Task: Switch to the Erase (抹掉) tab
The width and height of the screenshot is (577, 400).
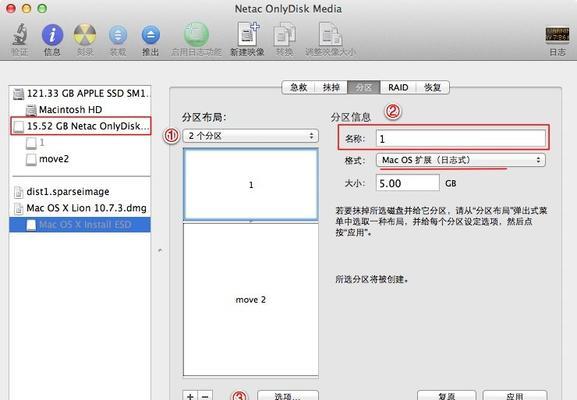Action: point(331,87)
